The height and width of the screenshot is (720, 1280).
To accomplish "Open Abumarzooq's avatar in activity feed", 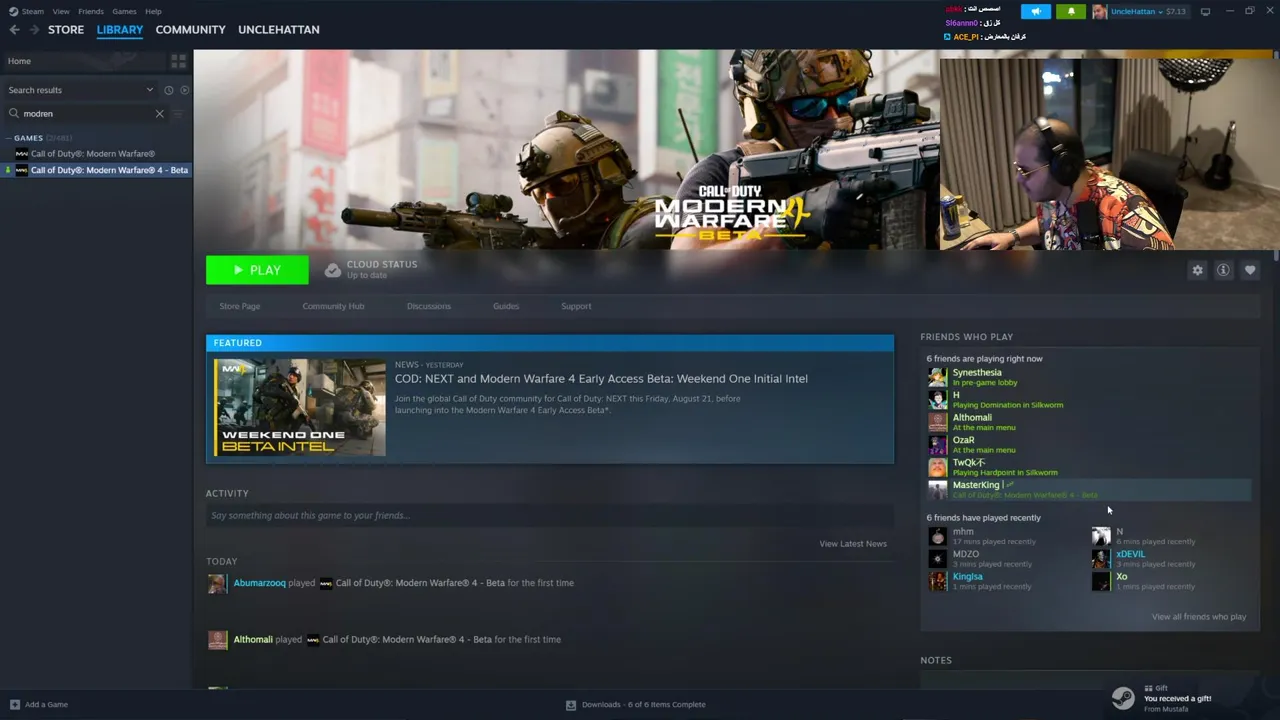I will click(x=216, y=584).
